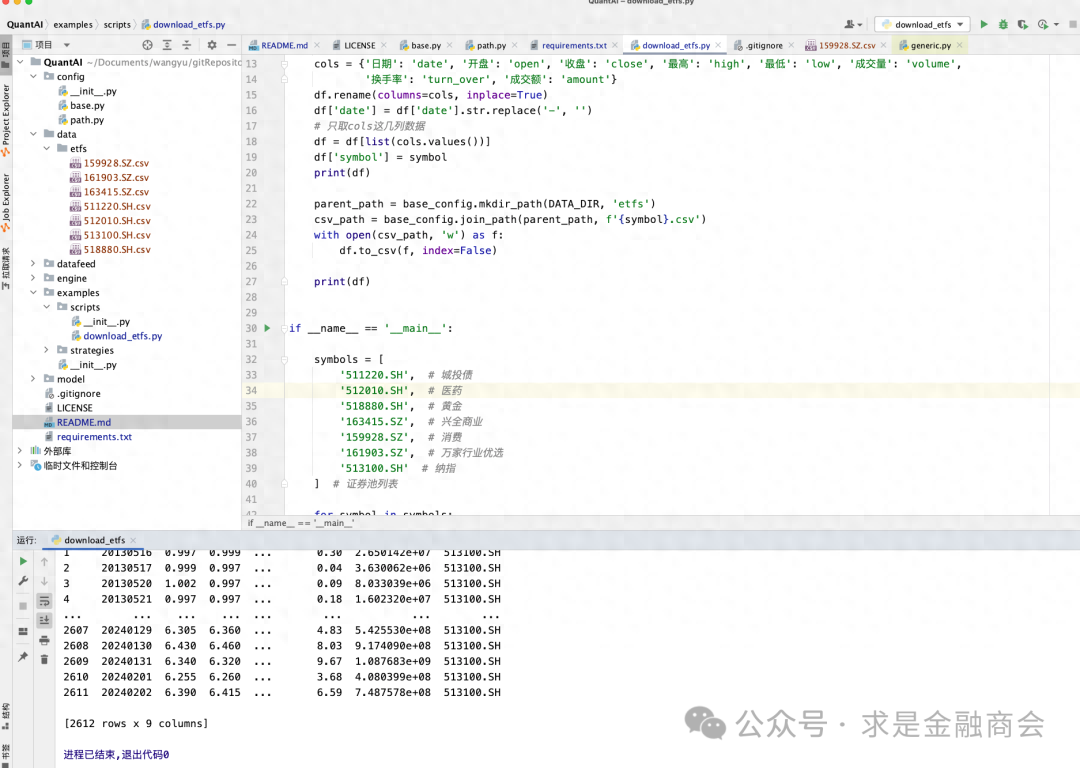
Task: Open Job Explorer side tool window
Action: tap(6, 201)
